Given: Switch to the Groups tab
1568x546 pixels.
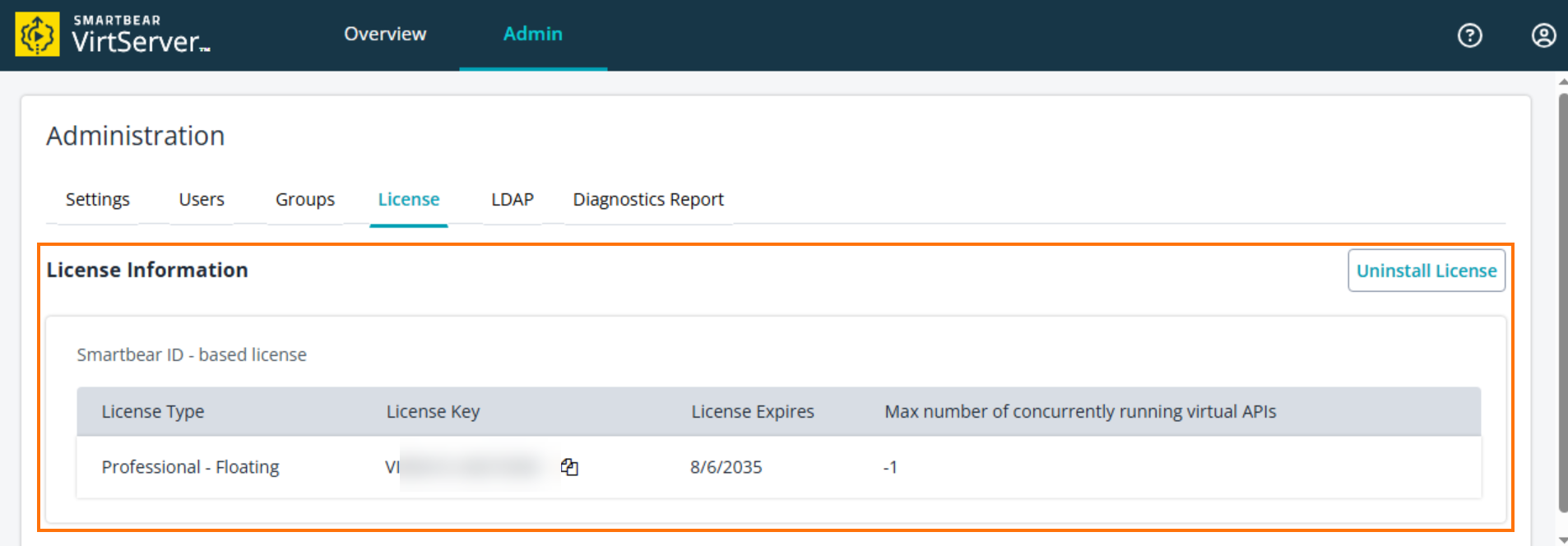Looking at the screenshot, I should tap(305, 200).
